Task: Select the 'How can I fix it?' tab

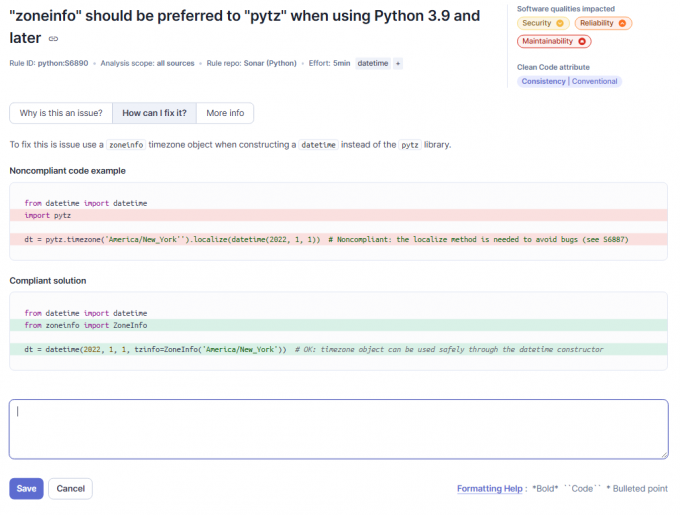Action: tap(154, 113)
